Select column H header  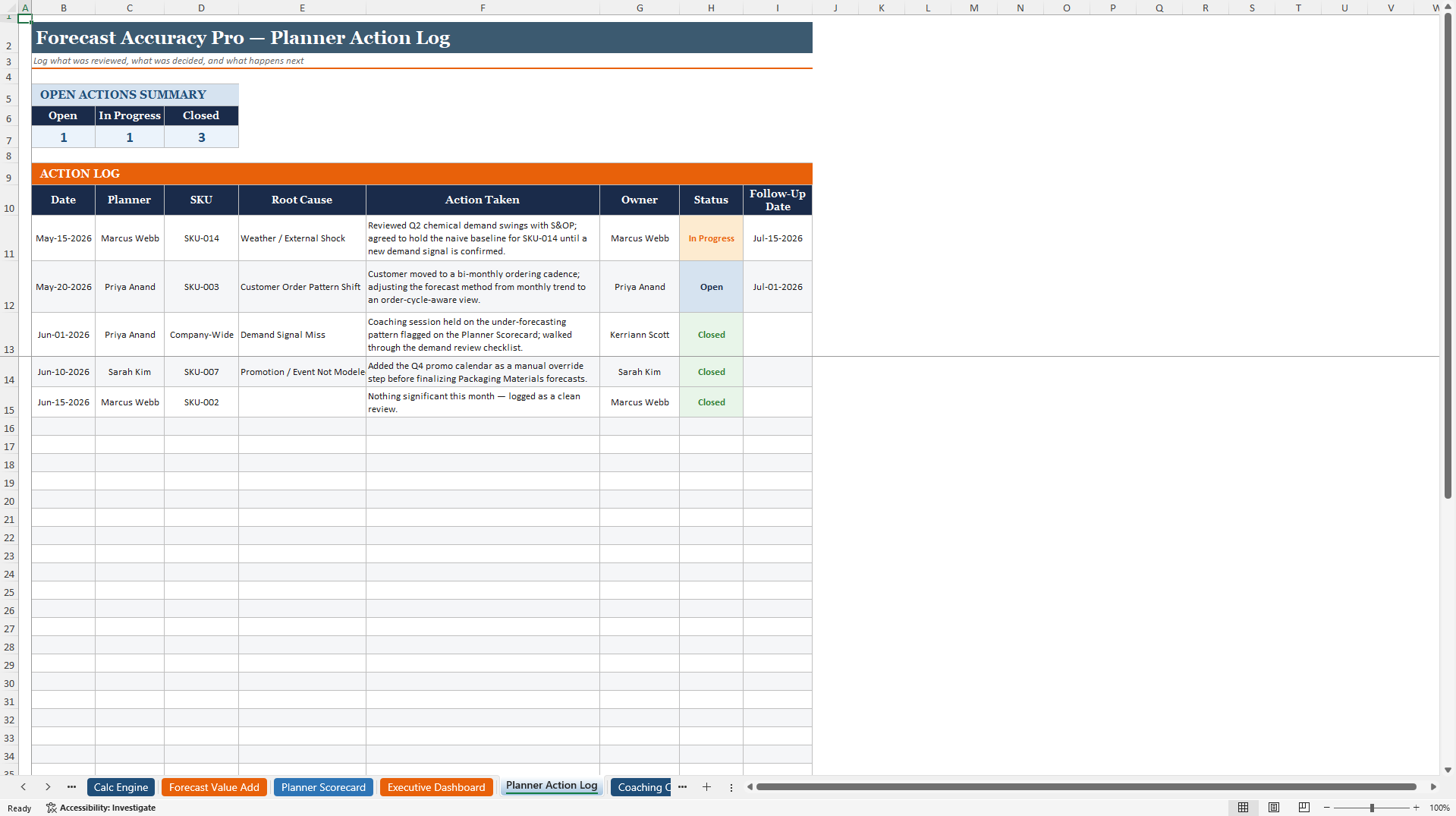(x=711, y=8)
